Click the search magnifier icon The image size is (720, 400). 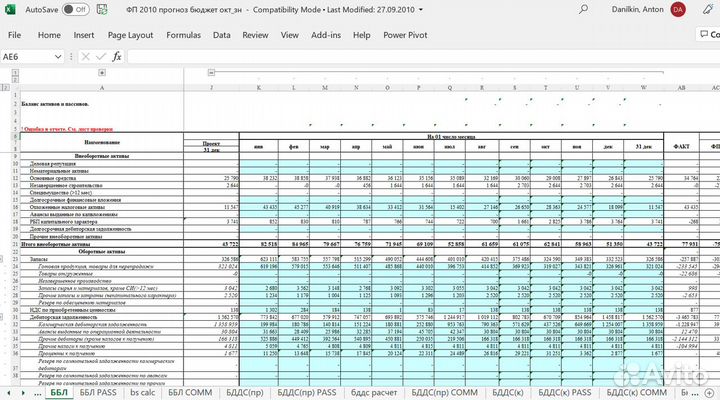(x=583, y=9)
